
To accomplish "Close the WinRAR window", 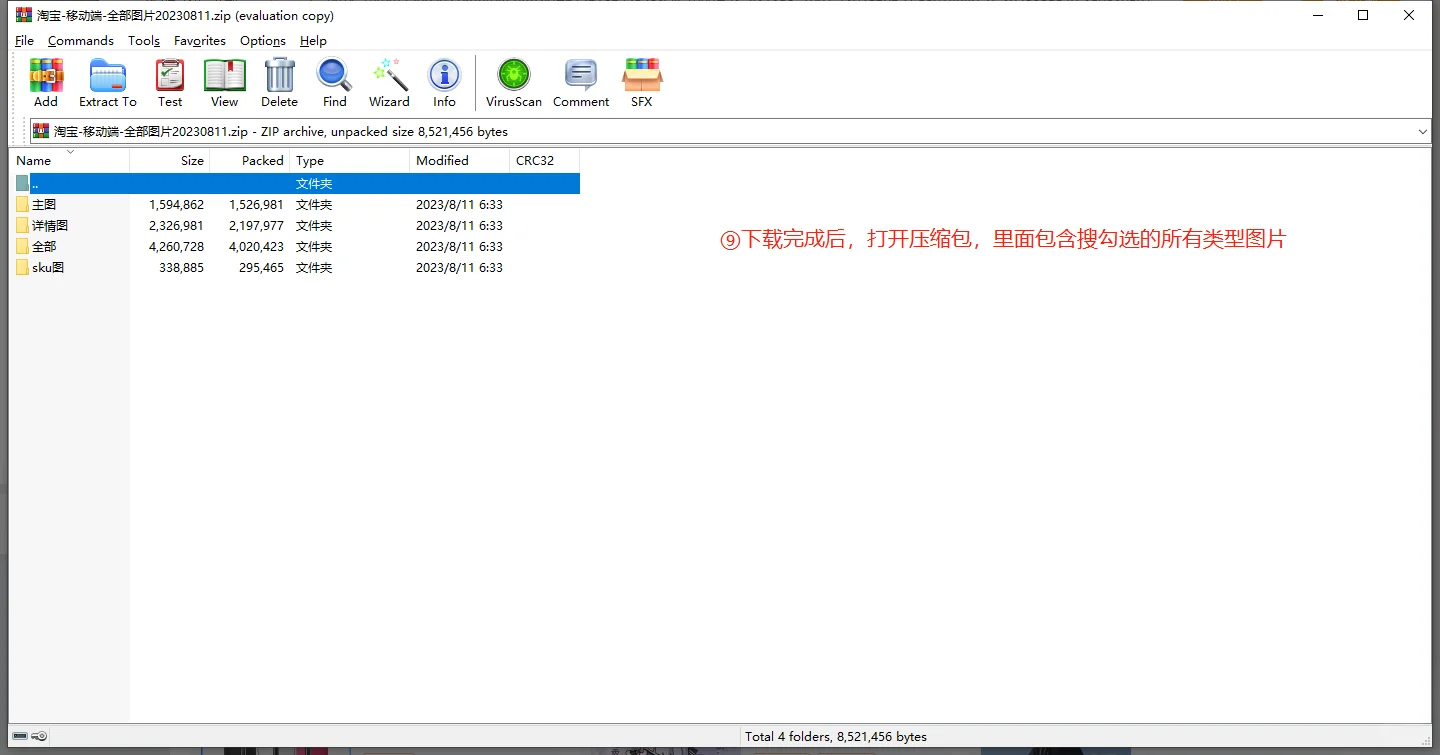I will click(x=1409, y=15).
